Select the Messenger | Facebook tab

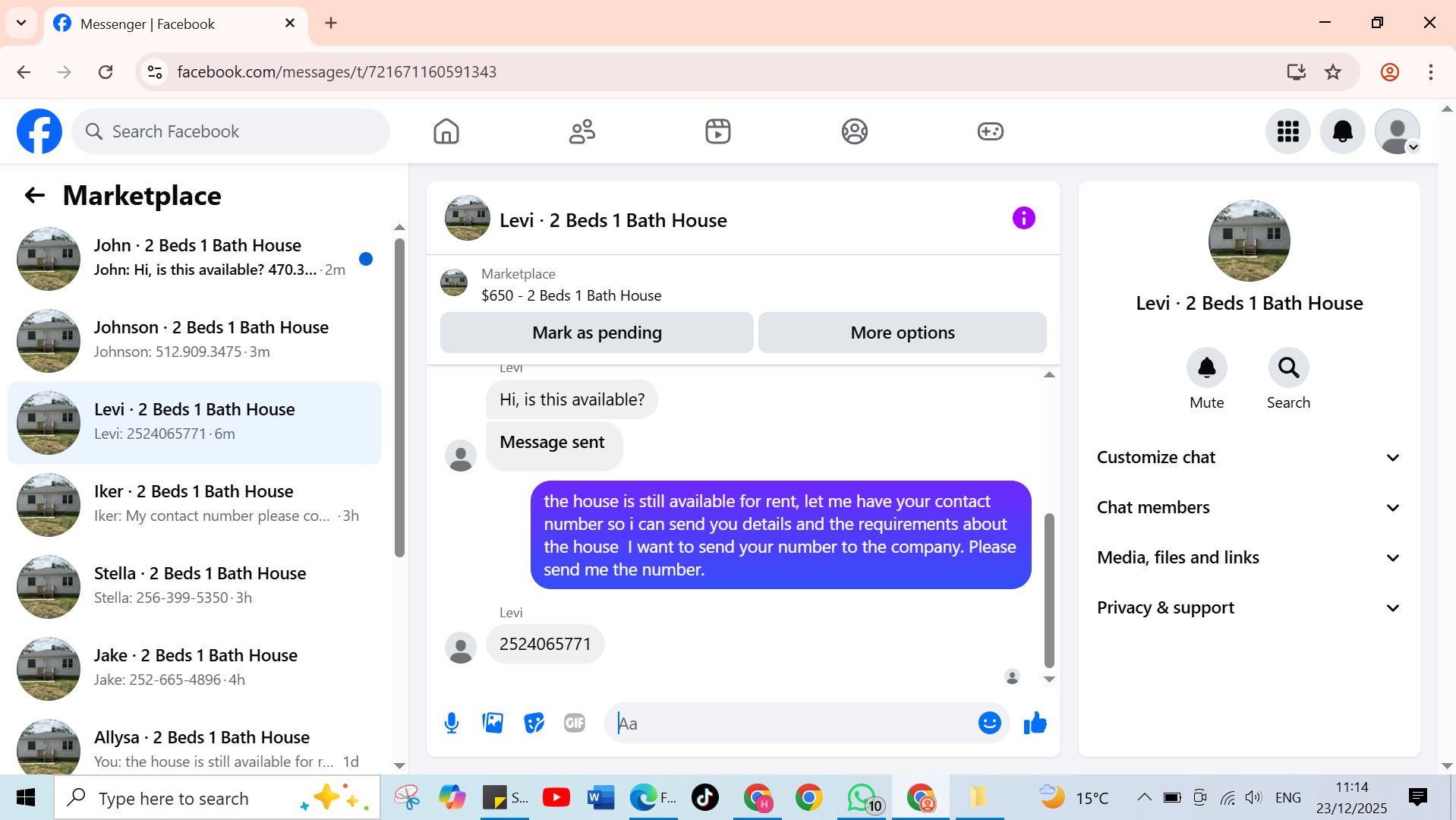click(176, 24)
